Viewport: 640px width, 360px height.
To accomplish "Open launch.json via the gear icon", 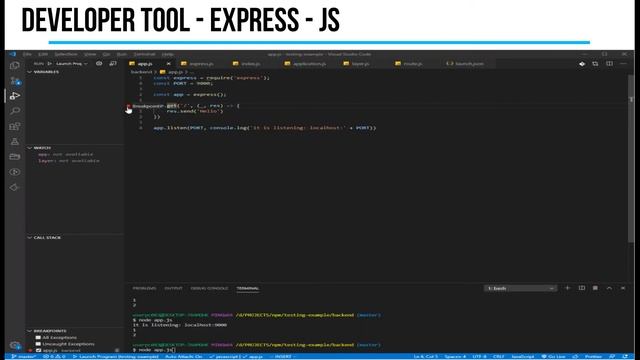I will (x=99, y=64).
